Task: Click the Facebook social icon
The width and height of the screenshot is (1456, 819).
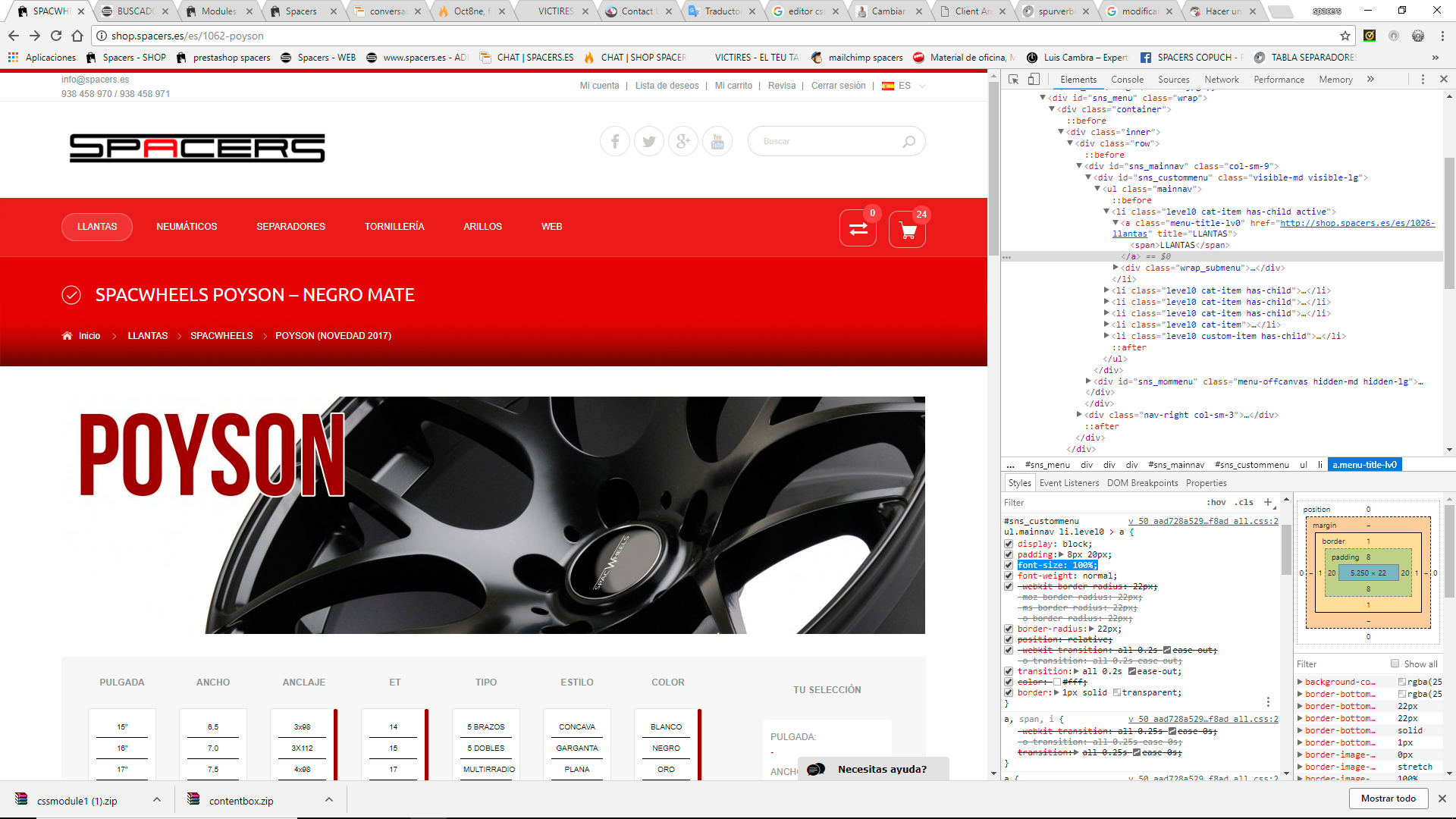Action: pyautogui.click(x=615, y=141)
